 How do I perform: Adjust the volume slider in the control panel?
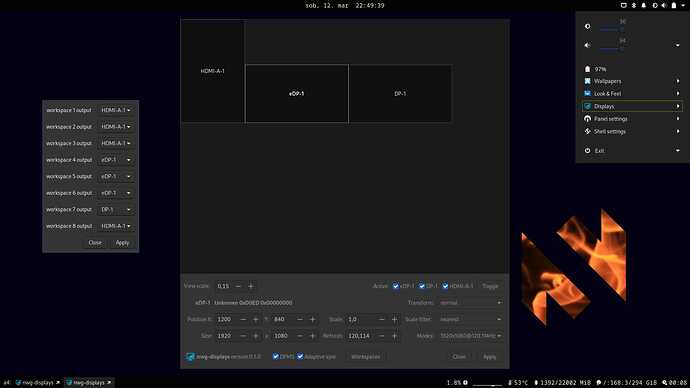point(612,49)
